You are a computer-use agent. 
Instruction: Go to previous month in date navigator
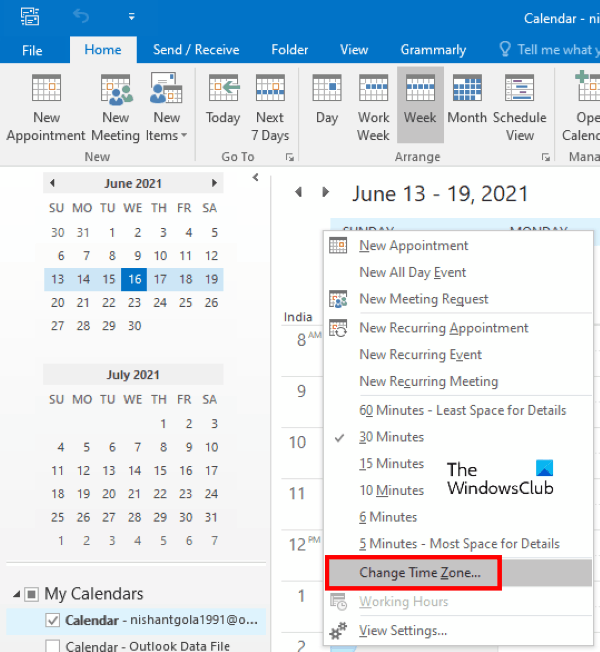coord(52,183)
